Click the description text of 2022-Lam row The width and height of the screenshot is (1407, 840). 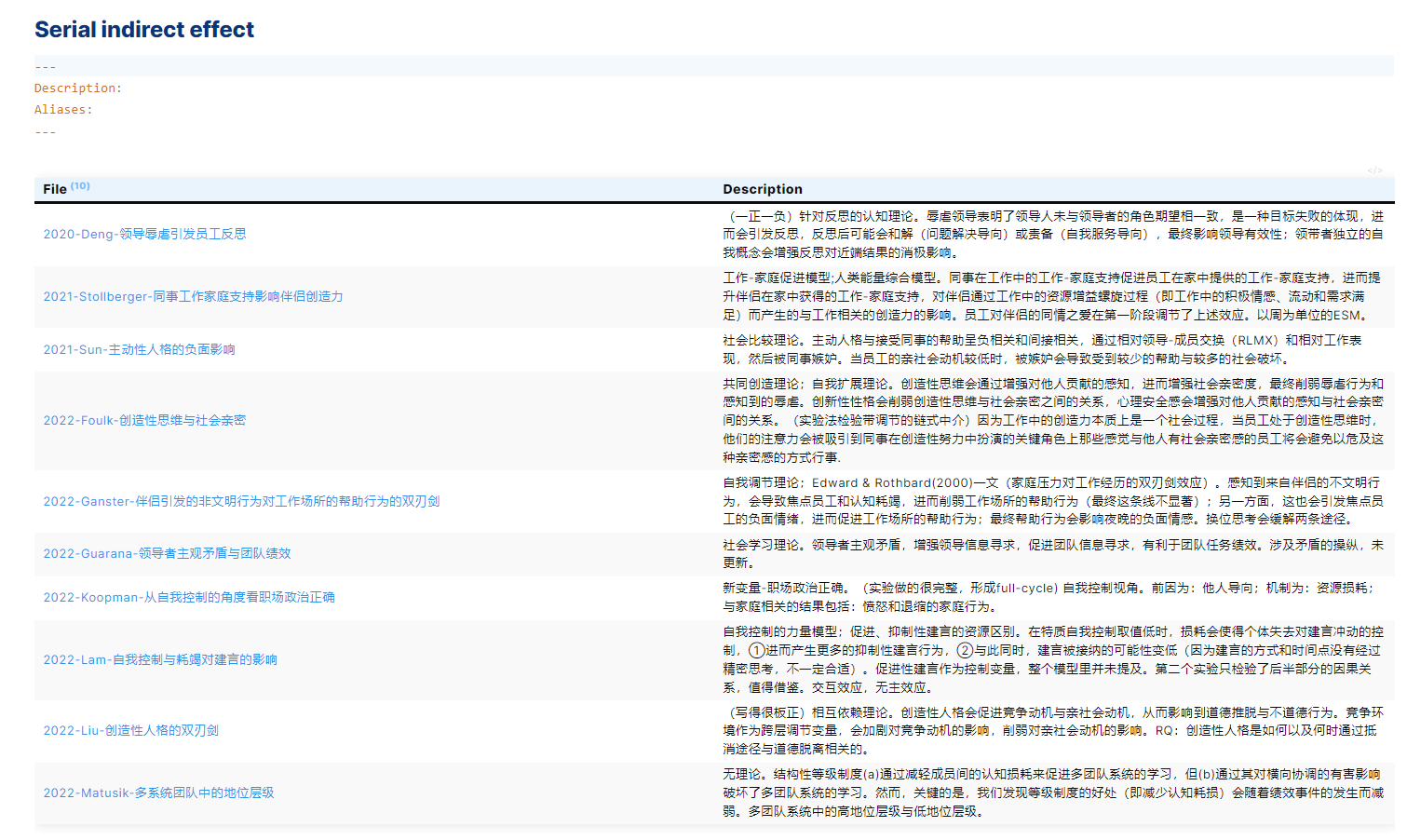pyautogui.click(x=1053, y=659)
